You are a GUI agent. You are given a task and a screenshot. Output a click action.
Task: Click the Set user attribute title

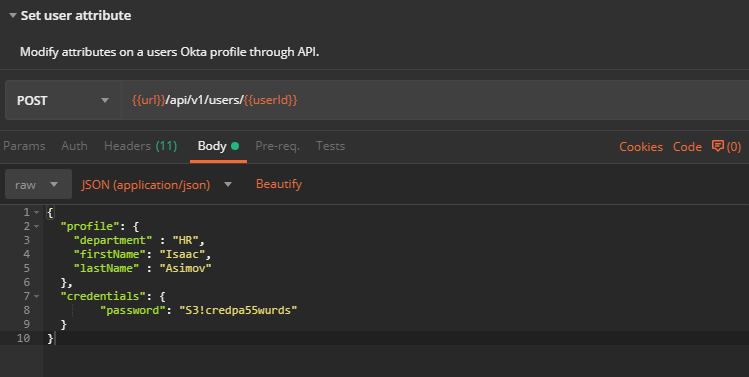tap(75, 15)
